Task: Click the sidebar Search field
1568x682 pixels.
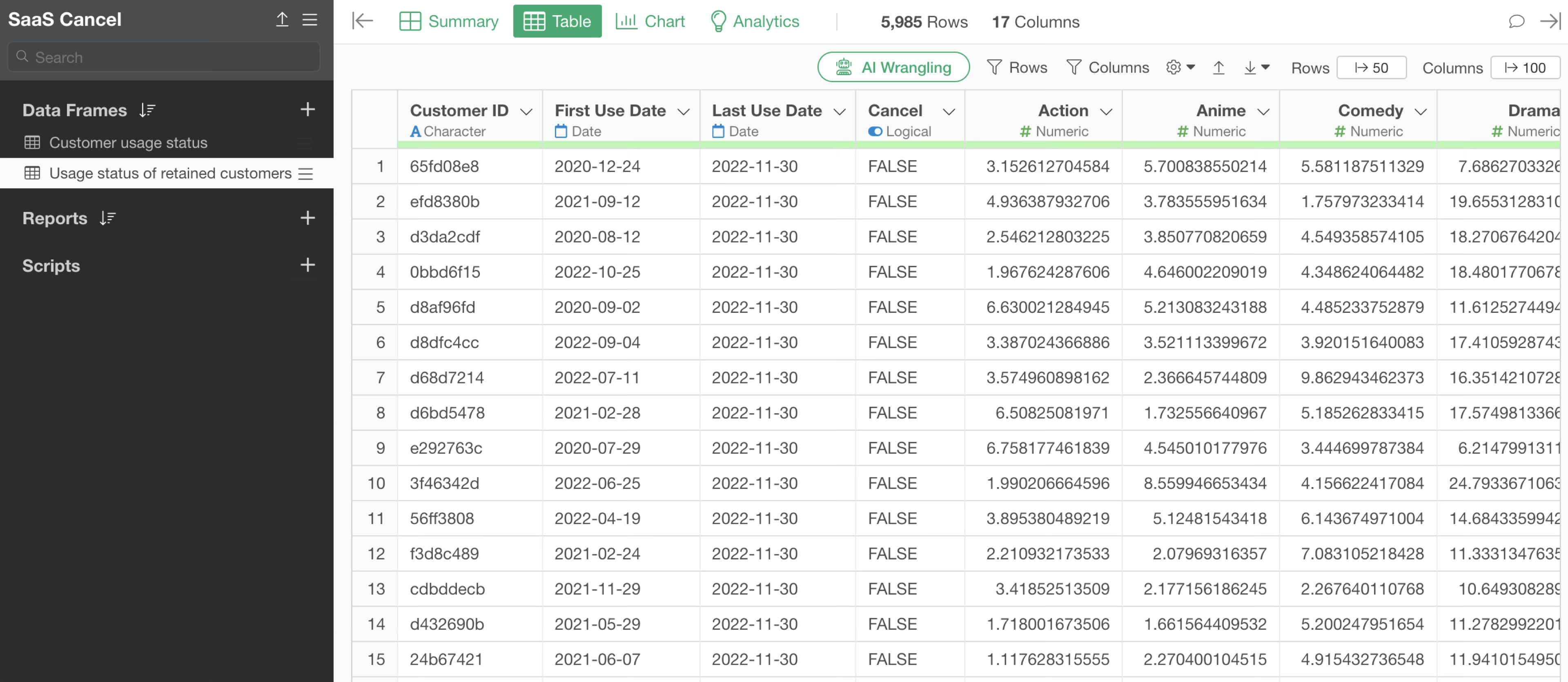Action: click(x=164, y=57)
